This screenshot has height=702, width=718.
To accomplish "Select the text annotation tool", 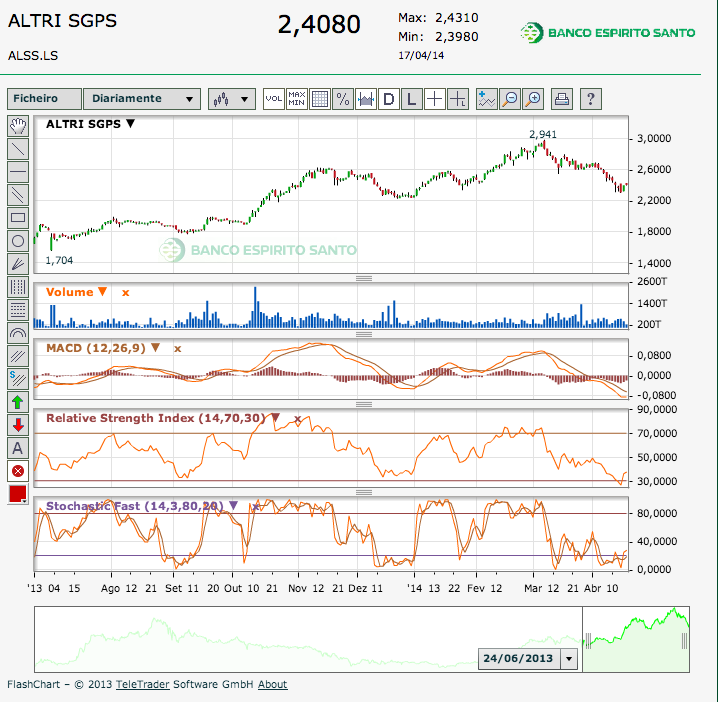I will tap(18, 448).
